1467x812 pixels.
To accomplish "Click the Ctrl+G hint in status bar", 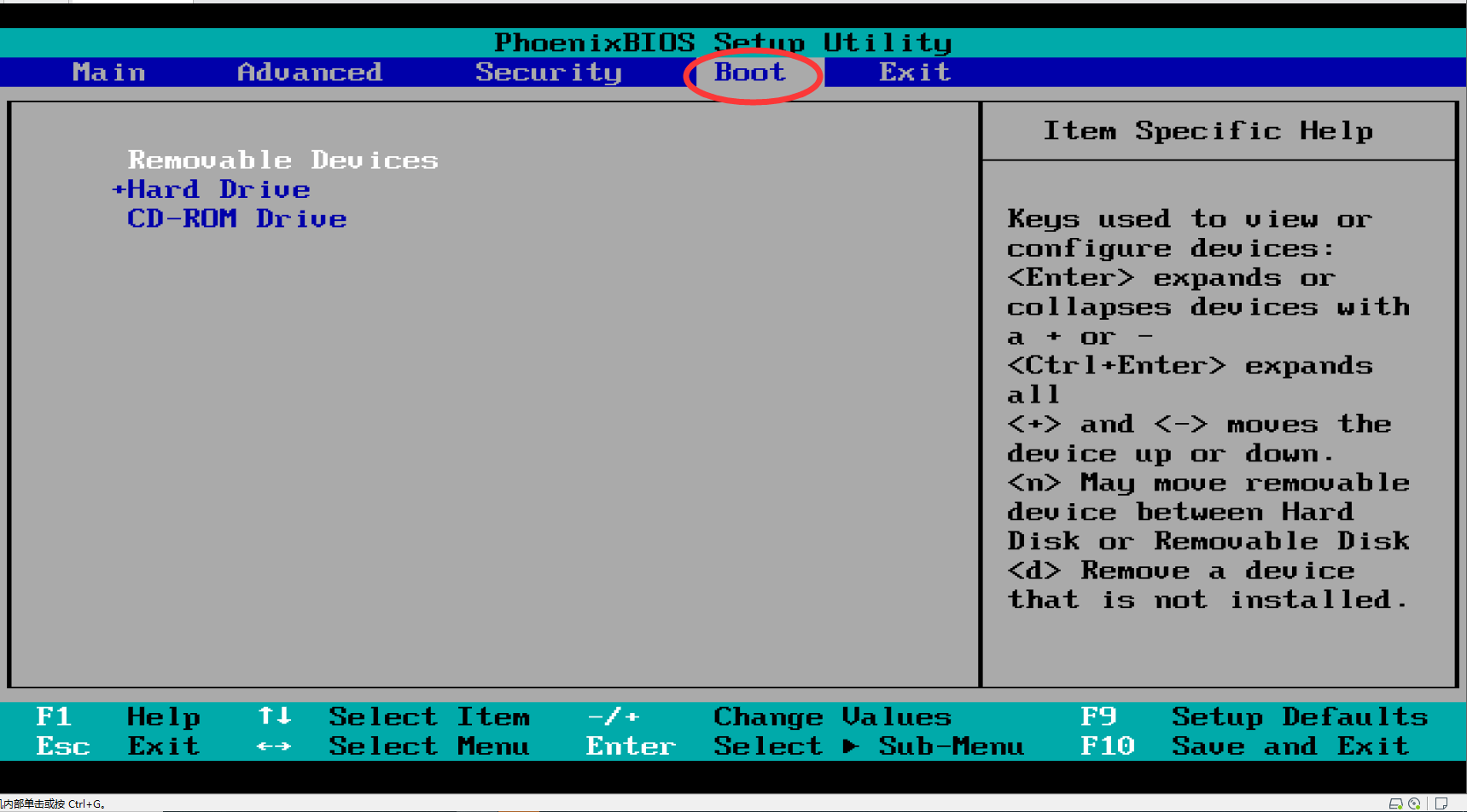I will click(86, 803).
